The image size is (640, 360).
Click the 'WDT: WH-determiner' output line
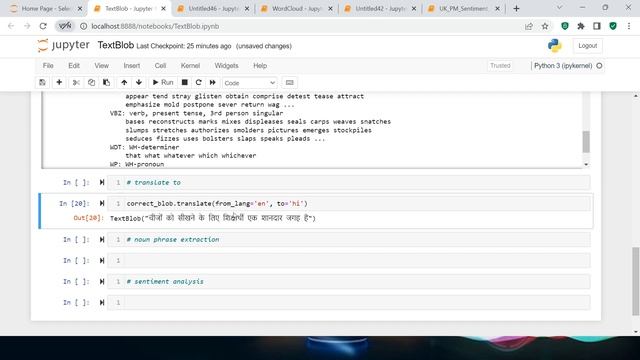pyautogui.click(x=144, y=147)
